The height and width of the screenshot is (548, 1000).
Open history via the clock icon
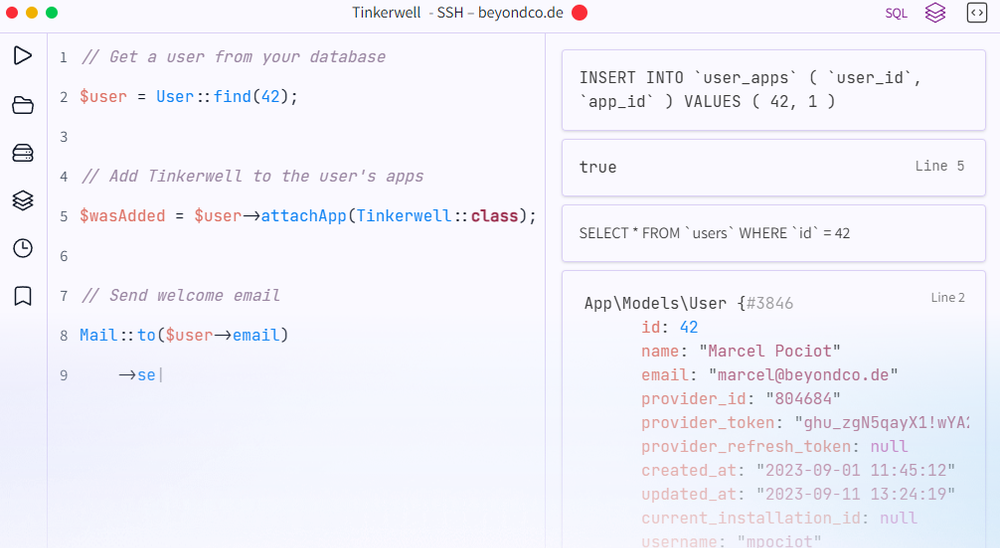22,248
